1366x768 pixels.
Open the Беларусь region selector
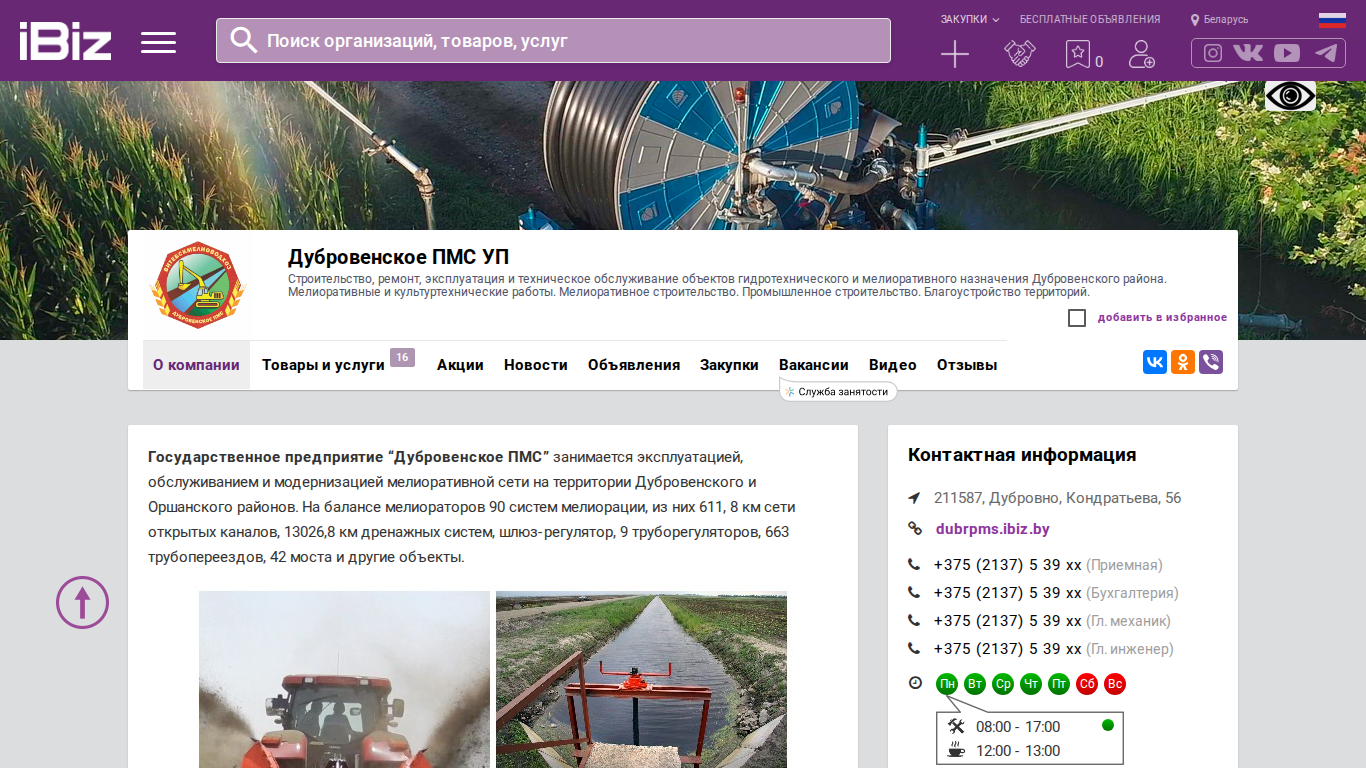(x=1219, y=20)
